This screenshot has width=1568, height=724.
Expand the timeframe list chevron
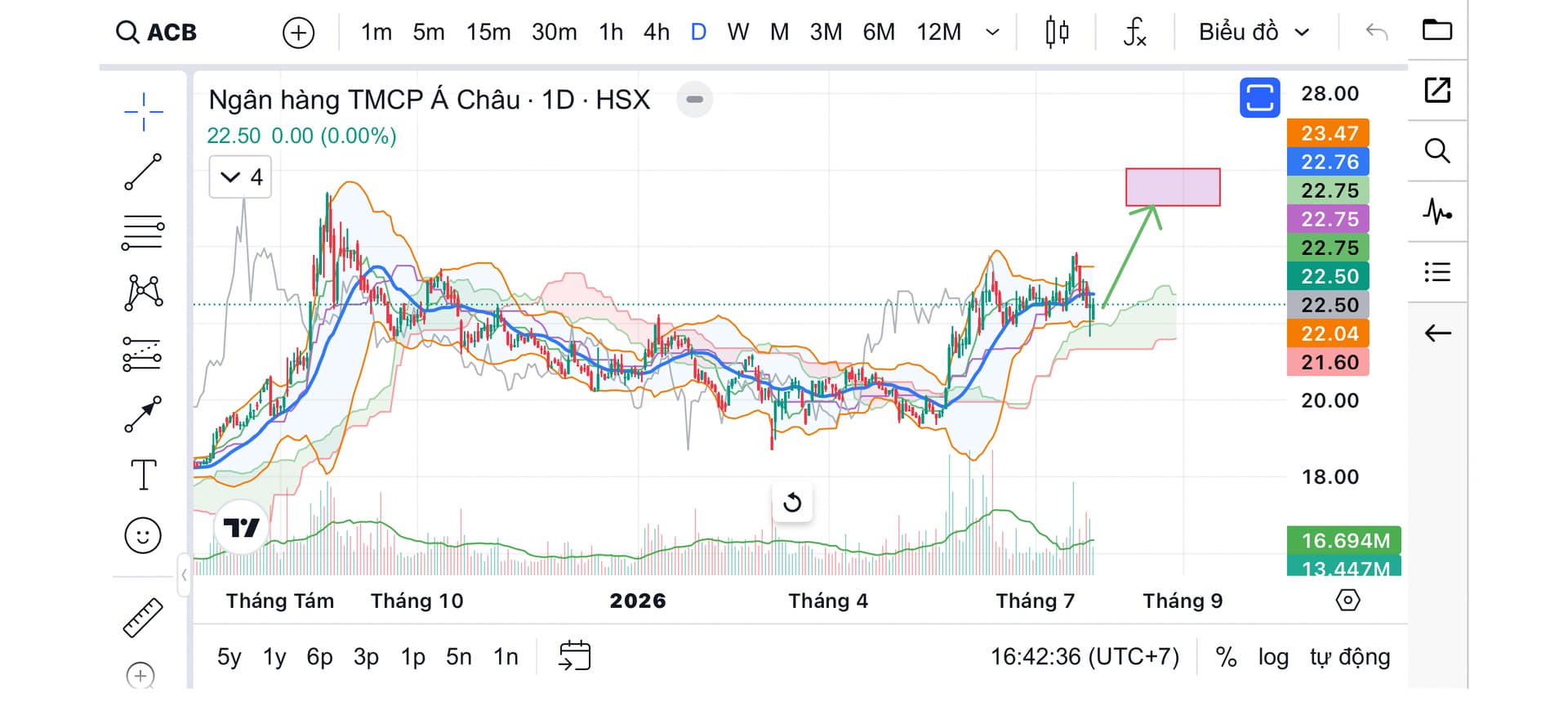993,33
